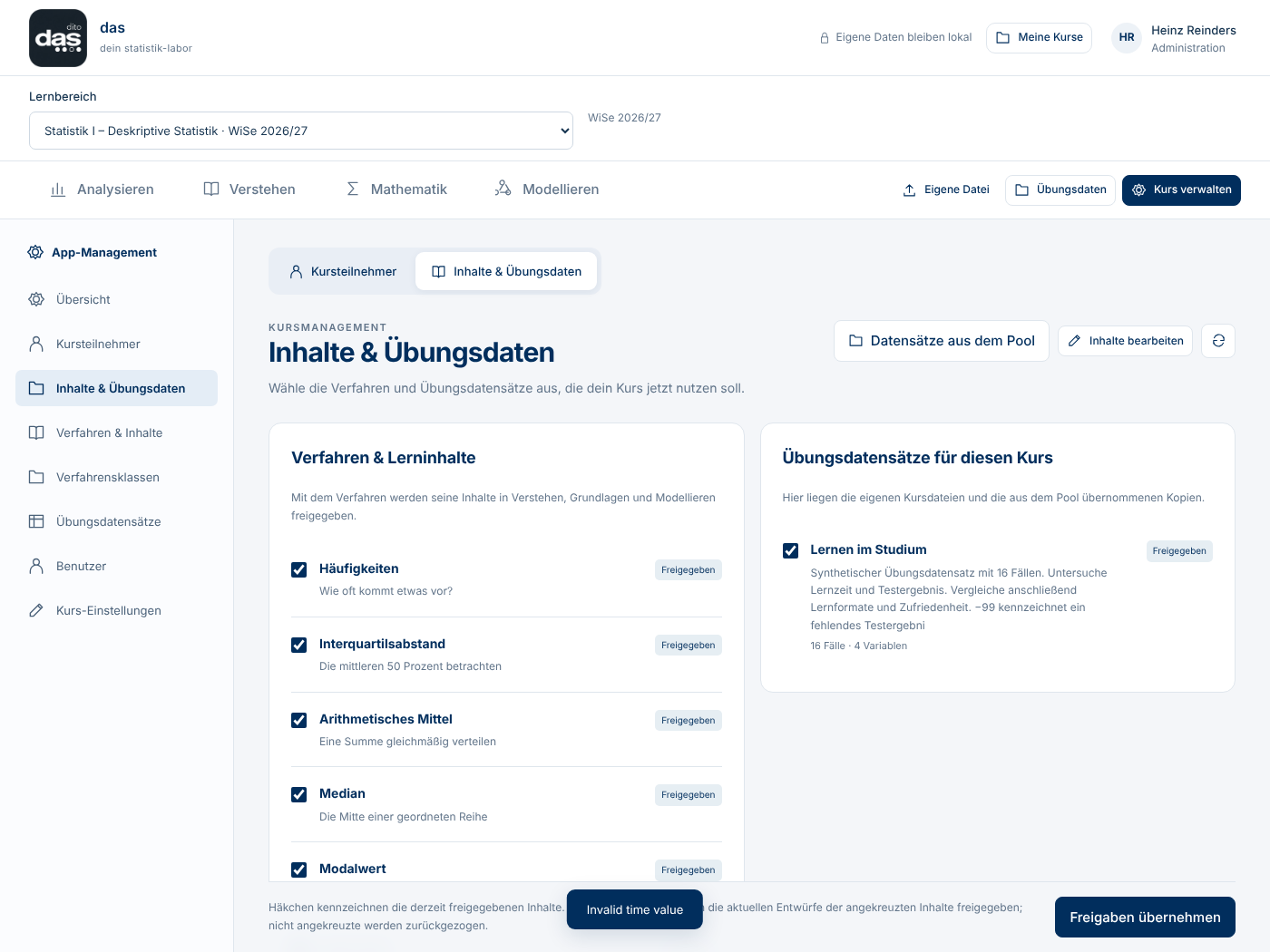
Task: Click the 'WiSe 2026/27' semester label
Action: pos(624,118)
